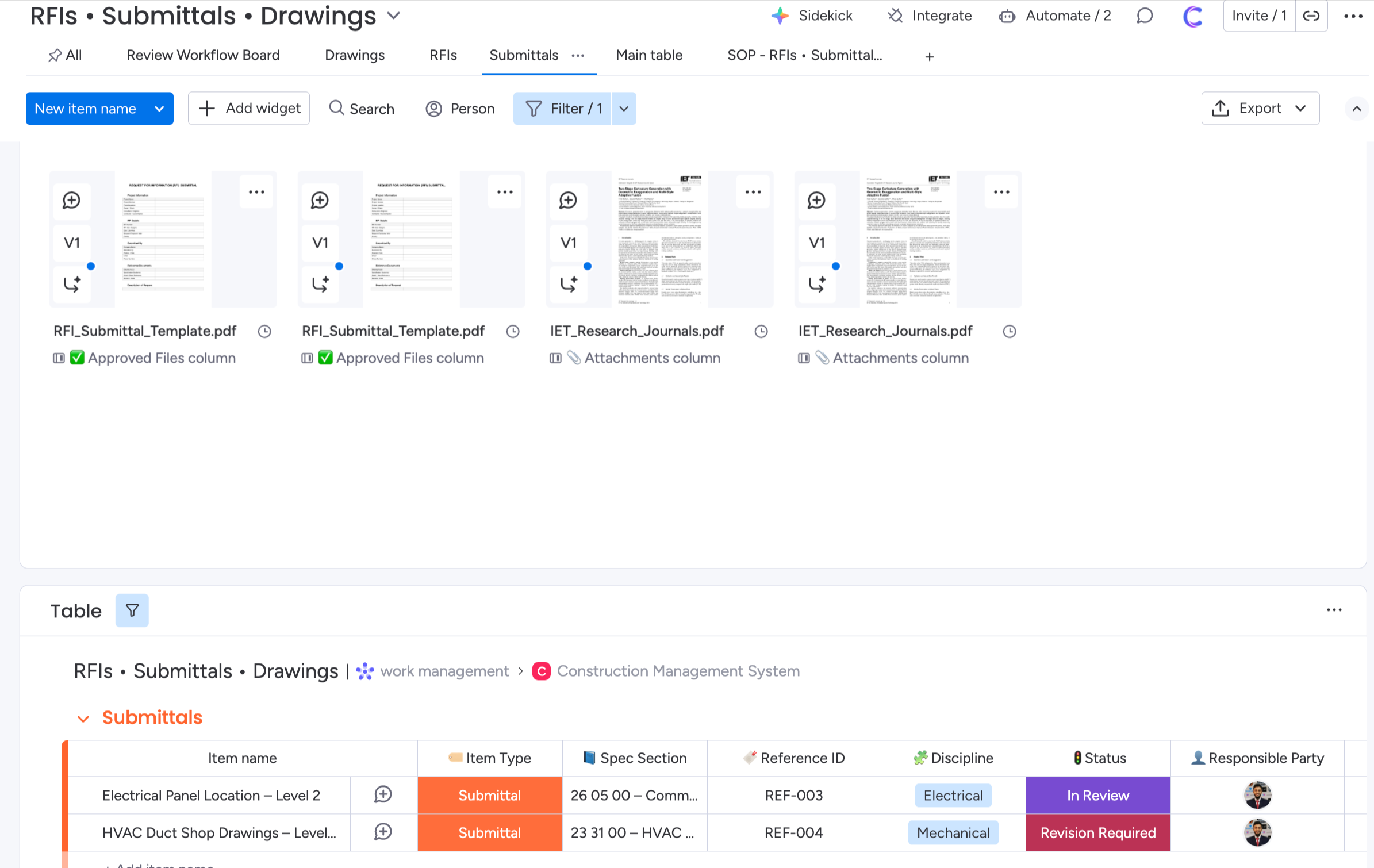
Task: Expand the New item name dropdown arrow
Action: click(x=159, y=109)
